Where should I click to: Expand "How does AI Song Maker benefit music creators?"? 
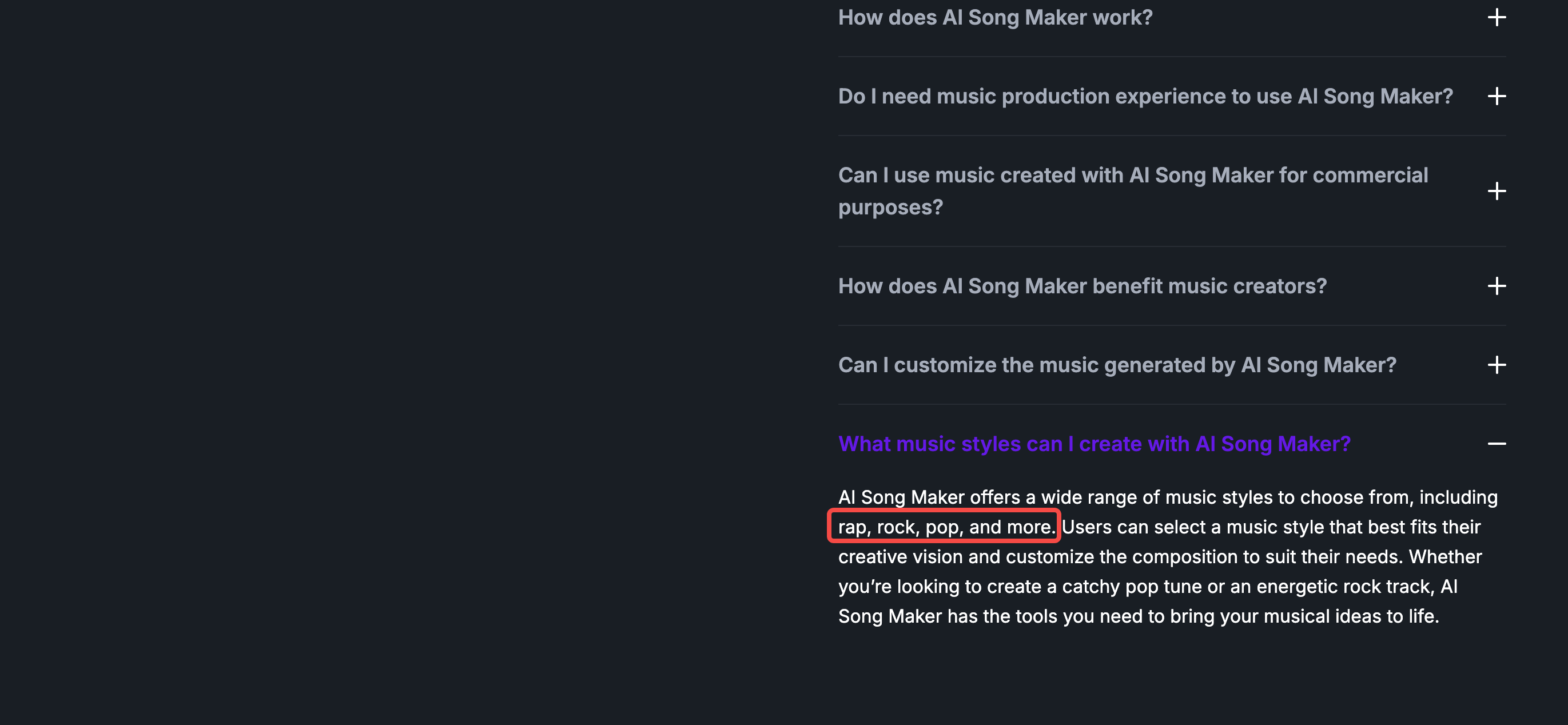click(1083, 286)
